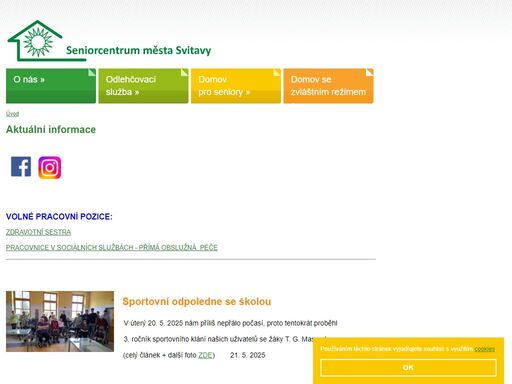Open the 'Domov pro seniory' menu

(x=236, y=86)
